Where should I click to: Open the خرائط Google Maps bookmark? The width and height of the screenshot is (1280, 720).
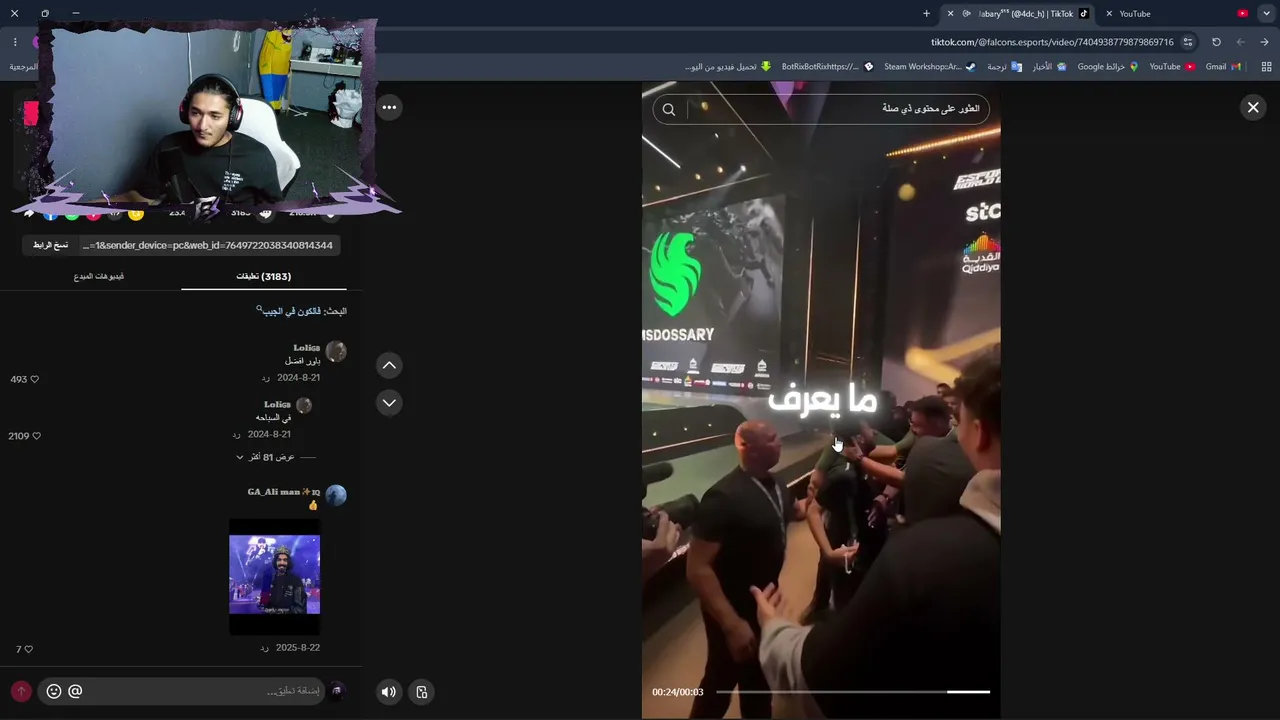pos(1108,67)
